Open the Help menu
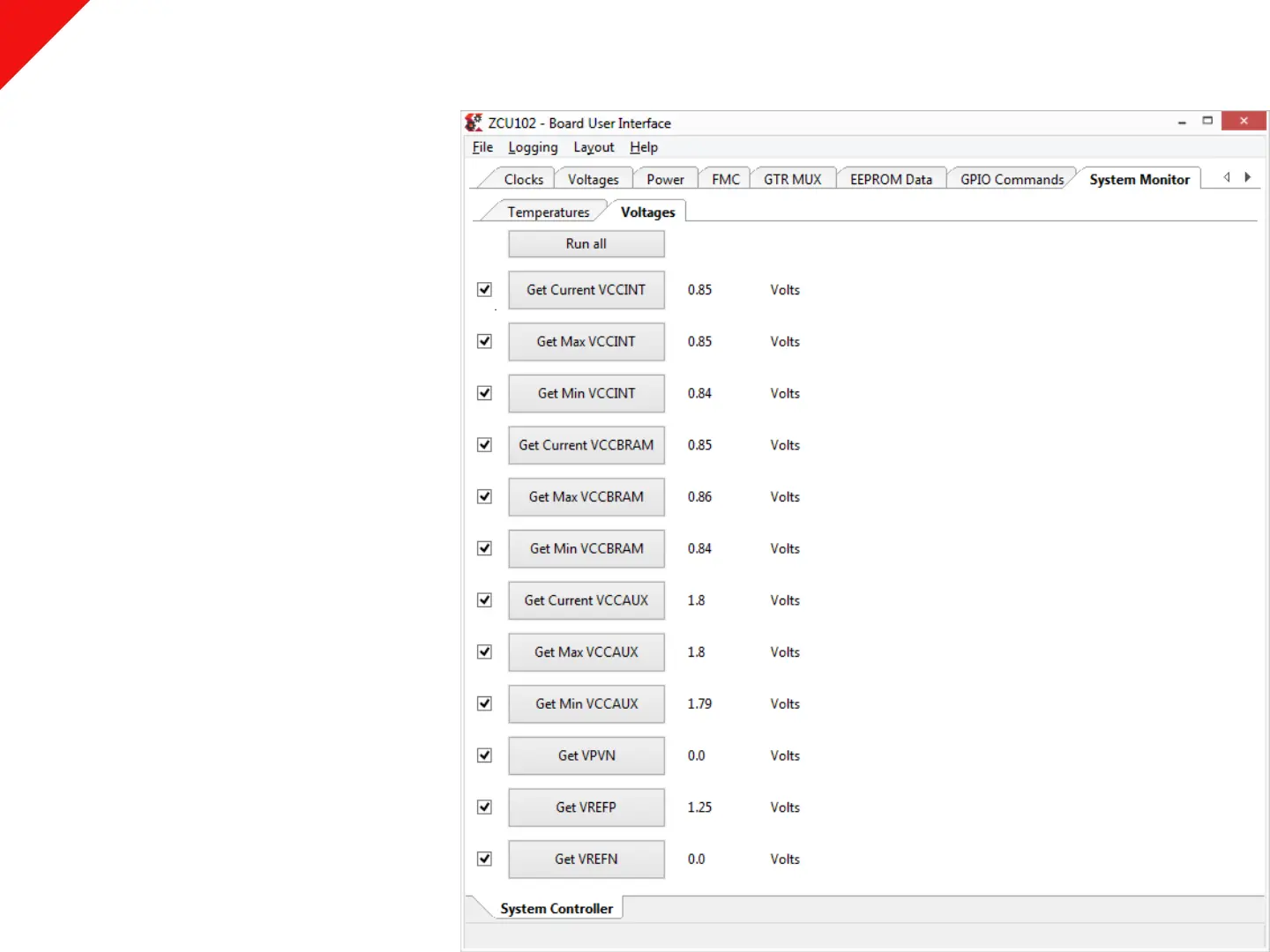This screenshot has height=952, width=1270. [644, 147]
